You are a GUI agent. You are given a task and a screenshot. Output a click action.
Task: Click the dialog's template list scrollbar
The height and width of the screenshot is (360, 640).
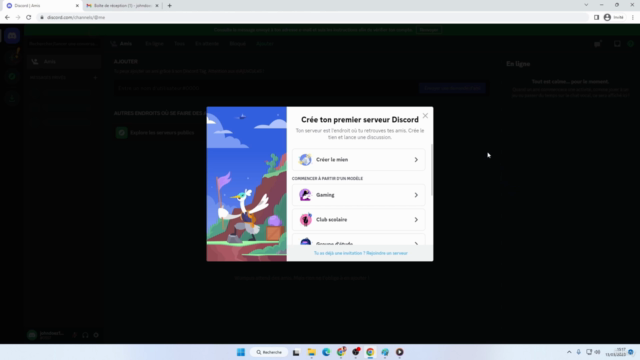click(x=431, y=169)
